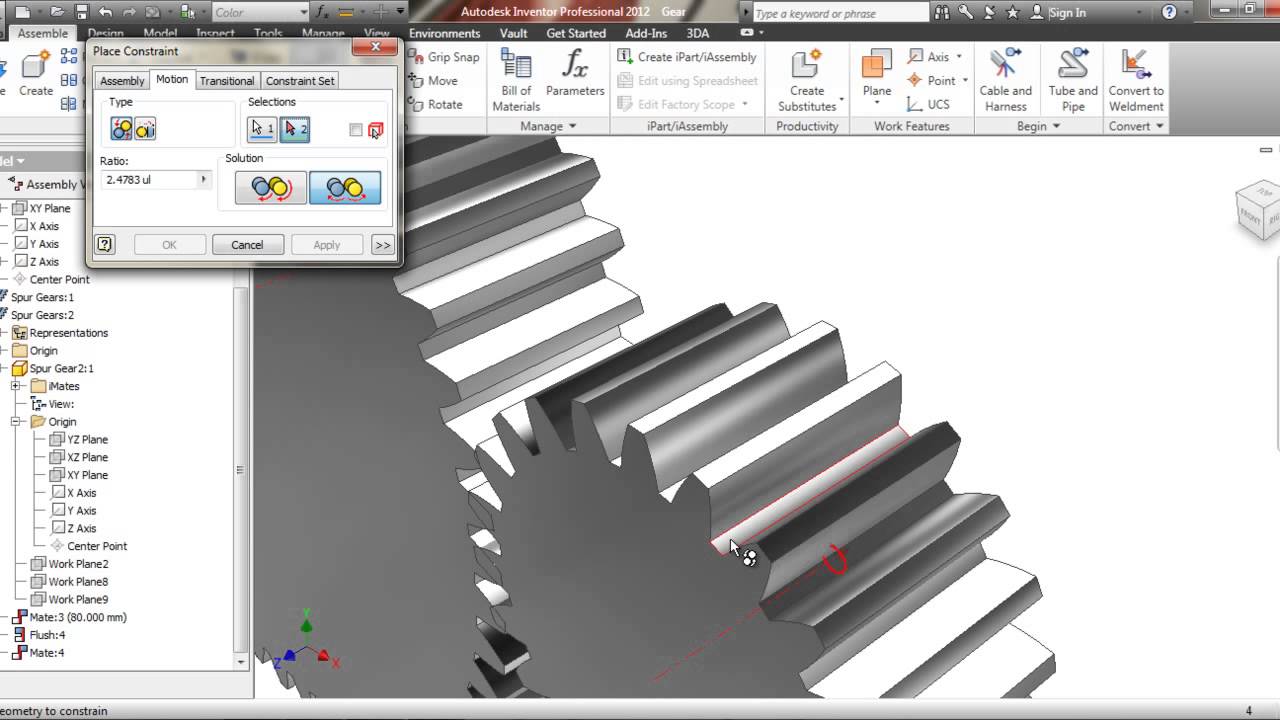
Task: Open search binoculars icon
Action: [x=942, y=12]
